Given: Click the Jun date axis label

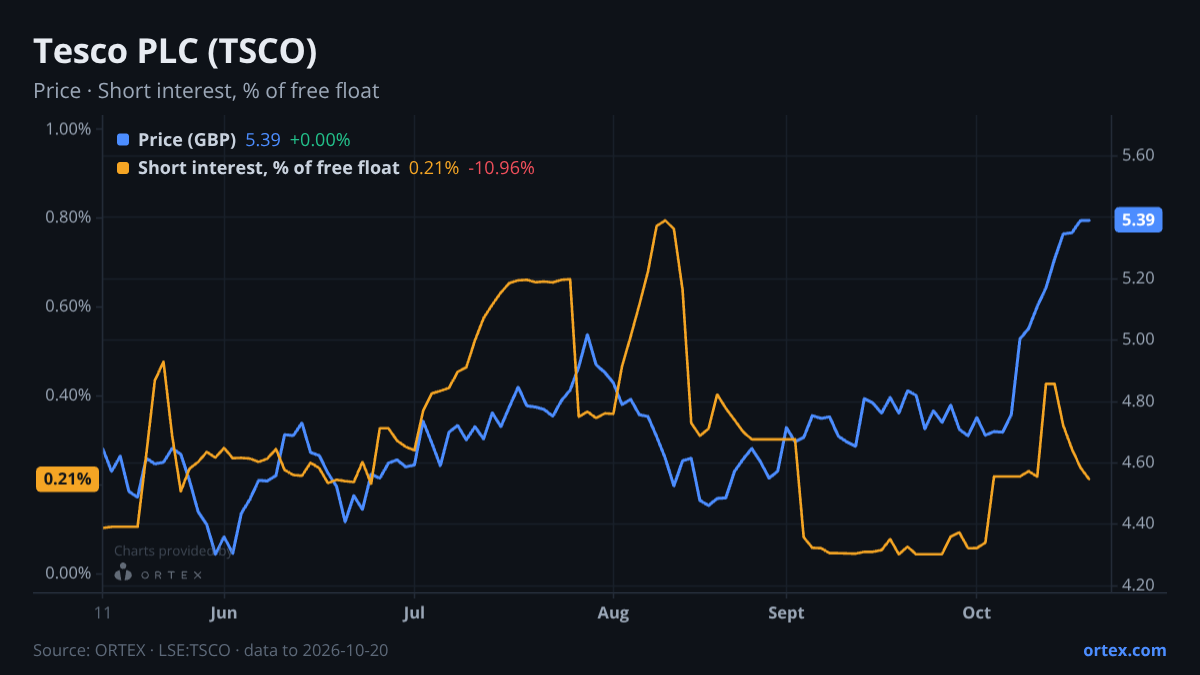Looking at the screenshot, I should click(x=224, y=613).
